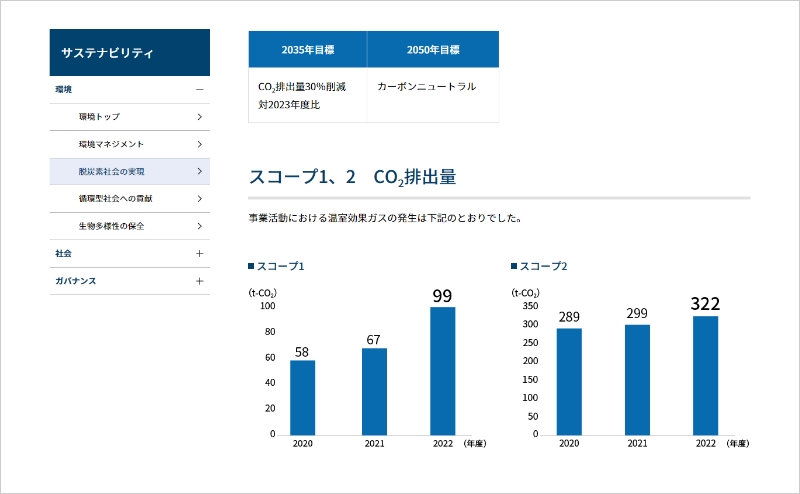Click the chevron arrow beside 脱炭素社会の実現
The image size is (800, 494).
pos(199,172)
